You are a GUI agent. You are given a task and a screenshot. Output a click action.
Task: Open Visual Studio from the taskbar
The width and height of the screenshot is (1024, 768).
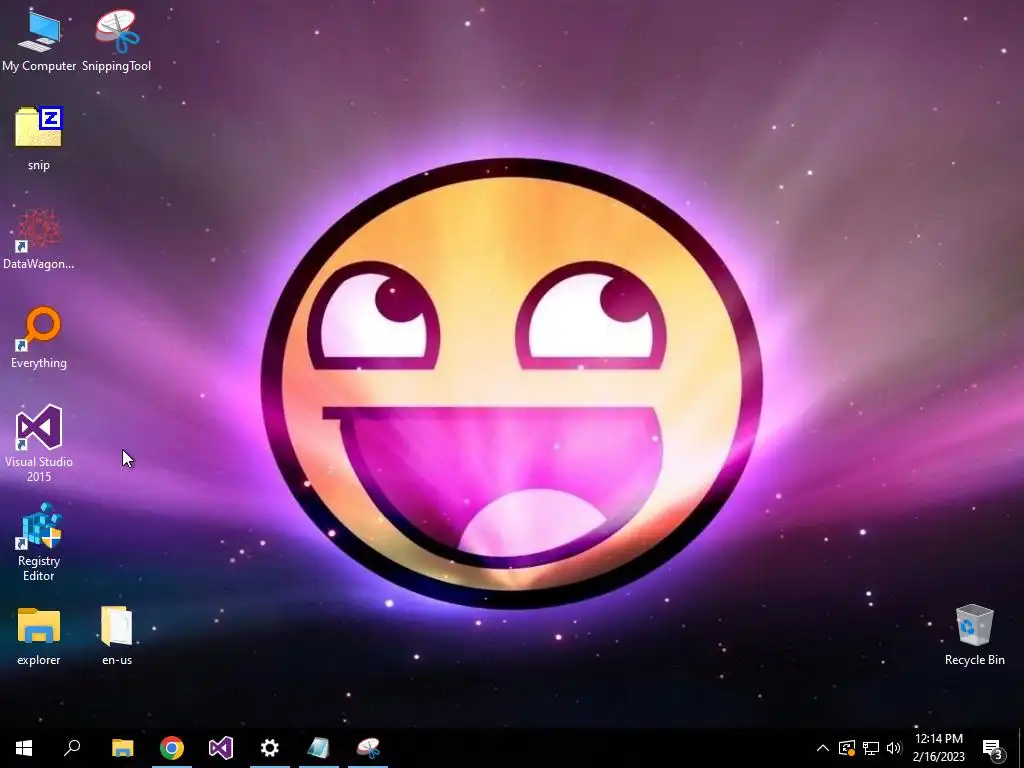pos(221,748)
